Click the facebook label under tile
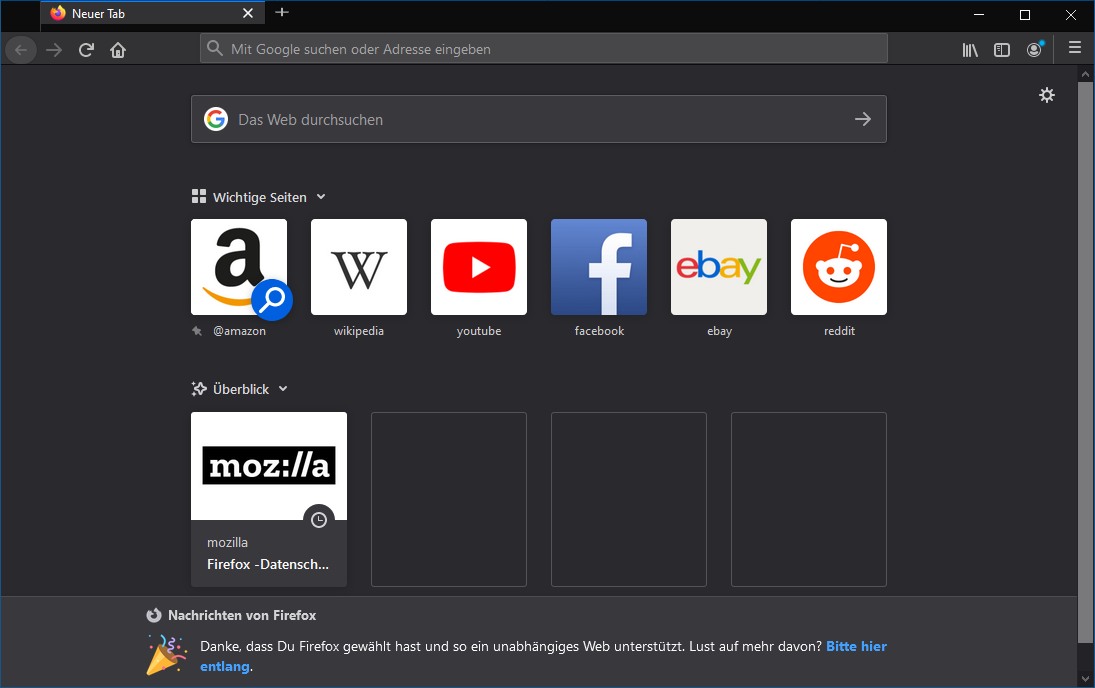 (599, 331)
